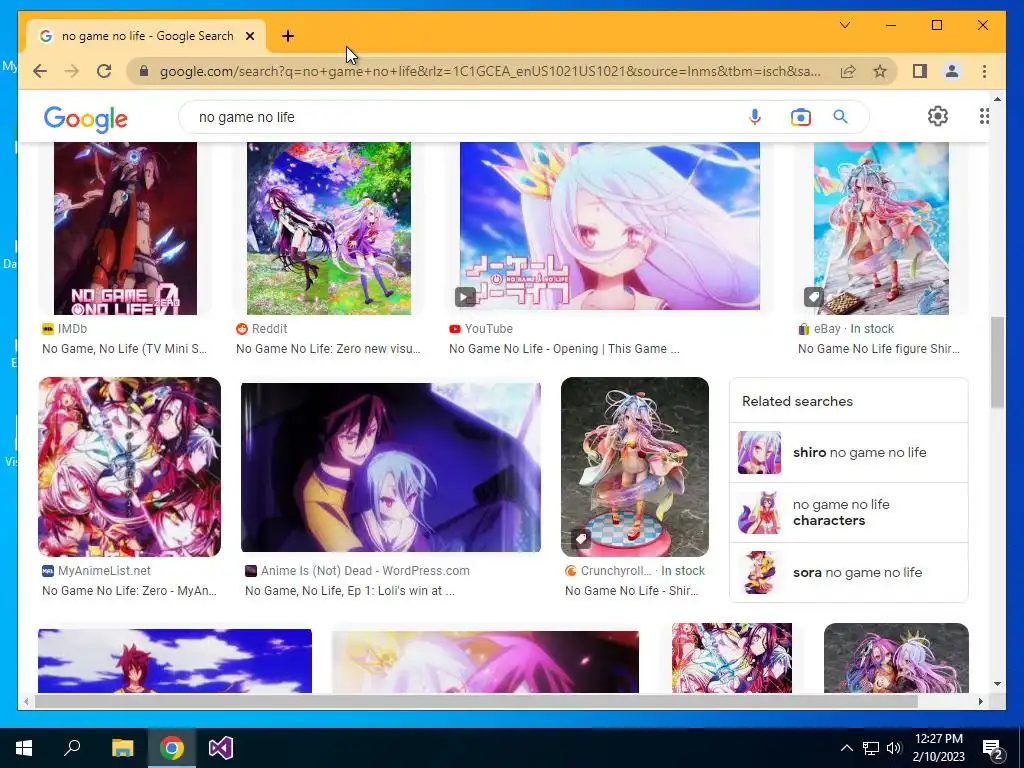Open the network status tray icon

871,748
